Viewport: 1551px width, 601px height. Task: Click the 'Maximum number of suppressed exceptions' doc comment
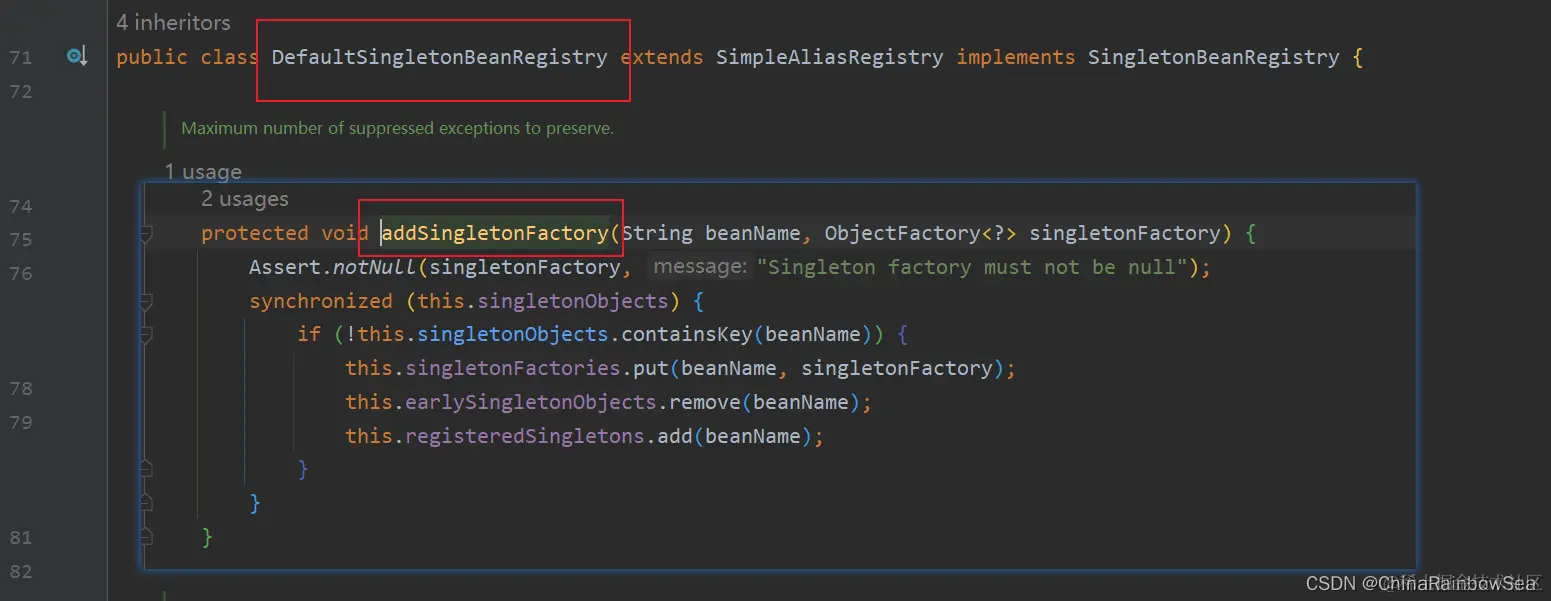click(397, 128)
